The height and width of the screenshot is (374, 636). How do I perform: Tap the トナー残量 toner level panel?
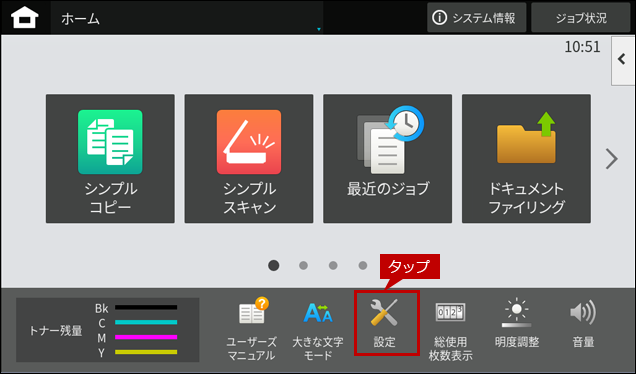click(x=107, y=330)
